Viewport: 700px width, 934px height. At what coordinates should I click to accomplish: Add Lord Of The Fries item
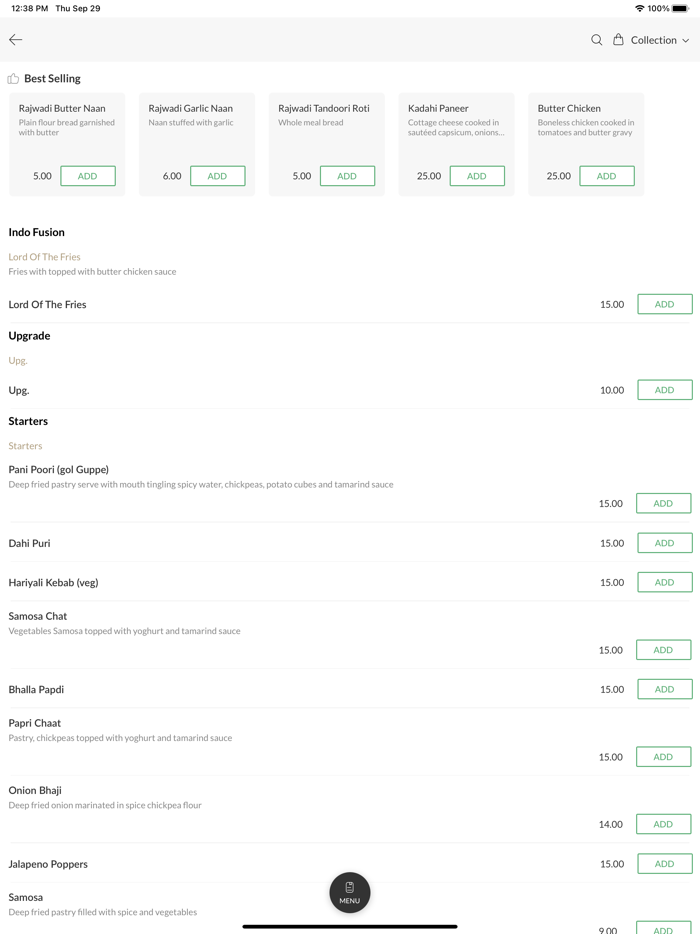tap(664, 304)
